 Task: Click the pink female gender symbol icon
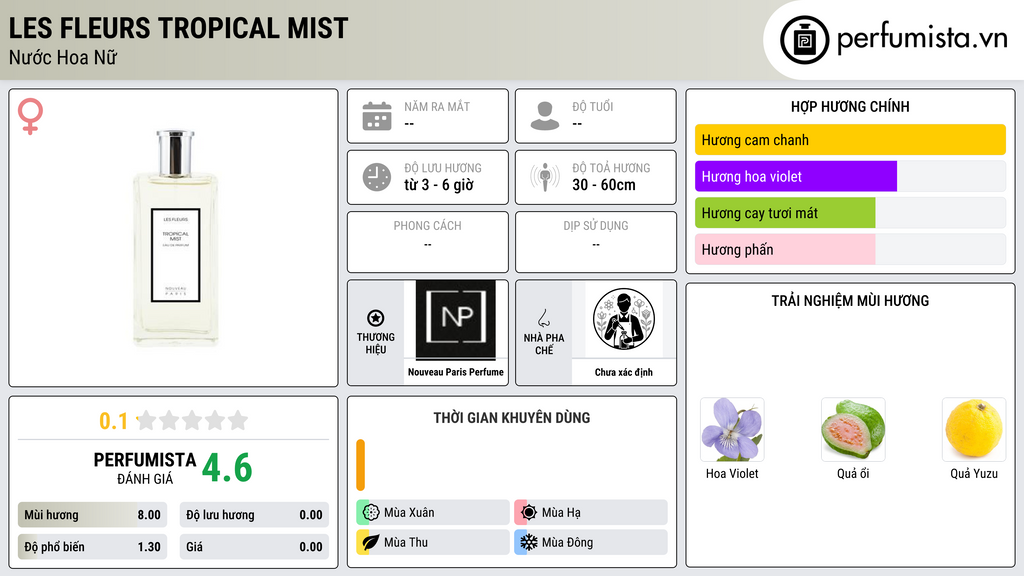click(x=30, y=116)
